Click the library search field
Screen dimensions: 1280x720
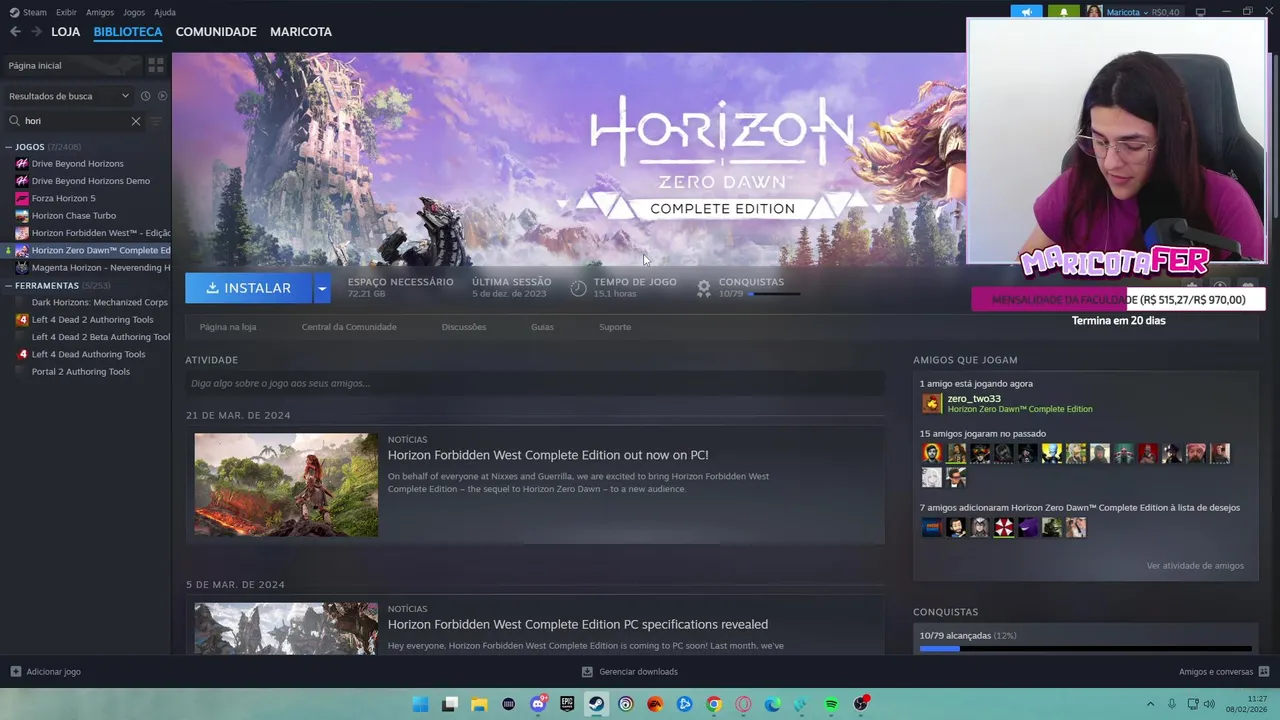pyautogui.click(x=75, y=121)
